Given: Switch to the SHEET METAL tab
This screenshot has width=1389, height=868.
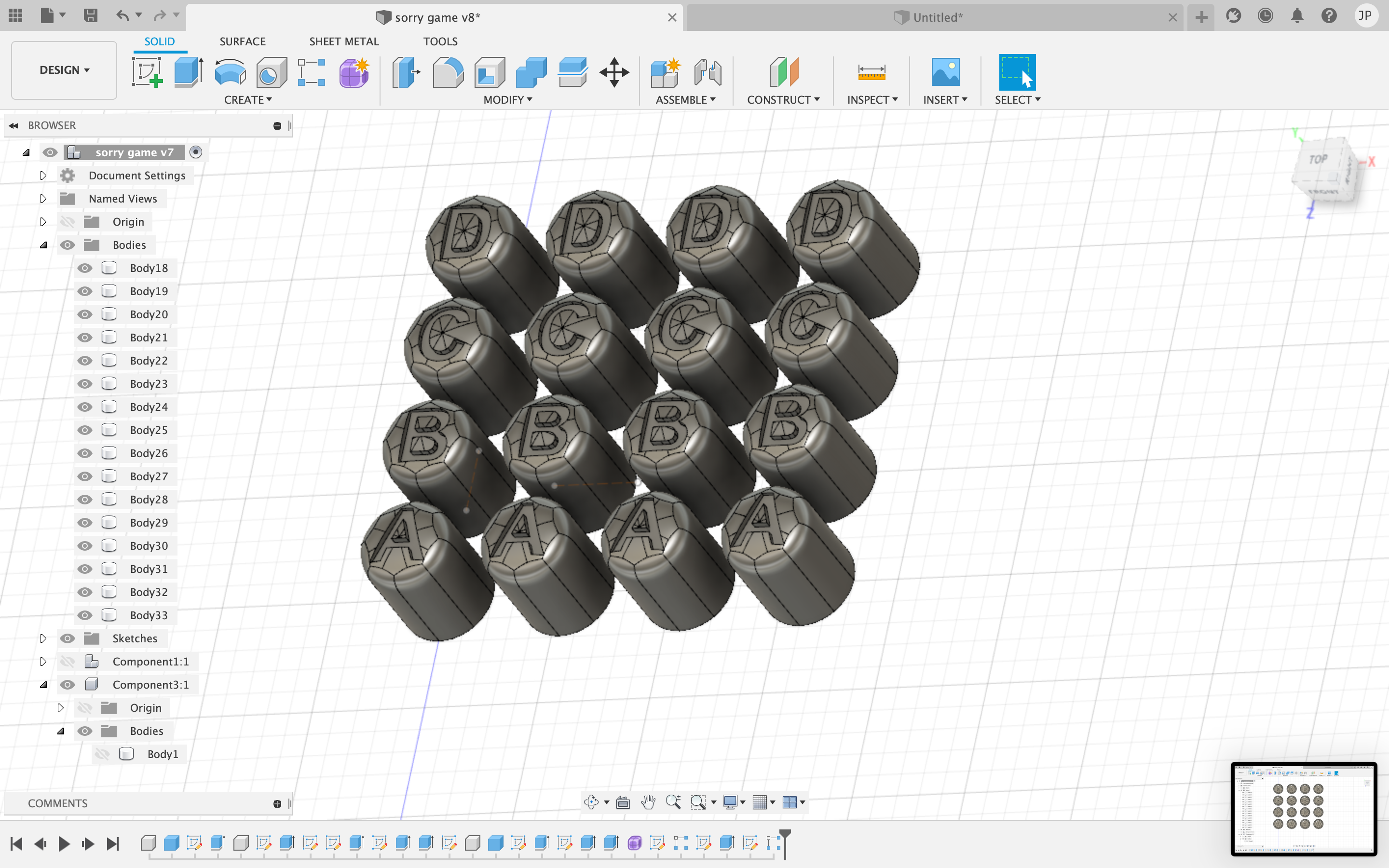Looking at the screenshot, I should (x=344, y=41).
